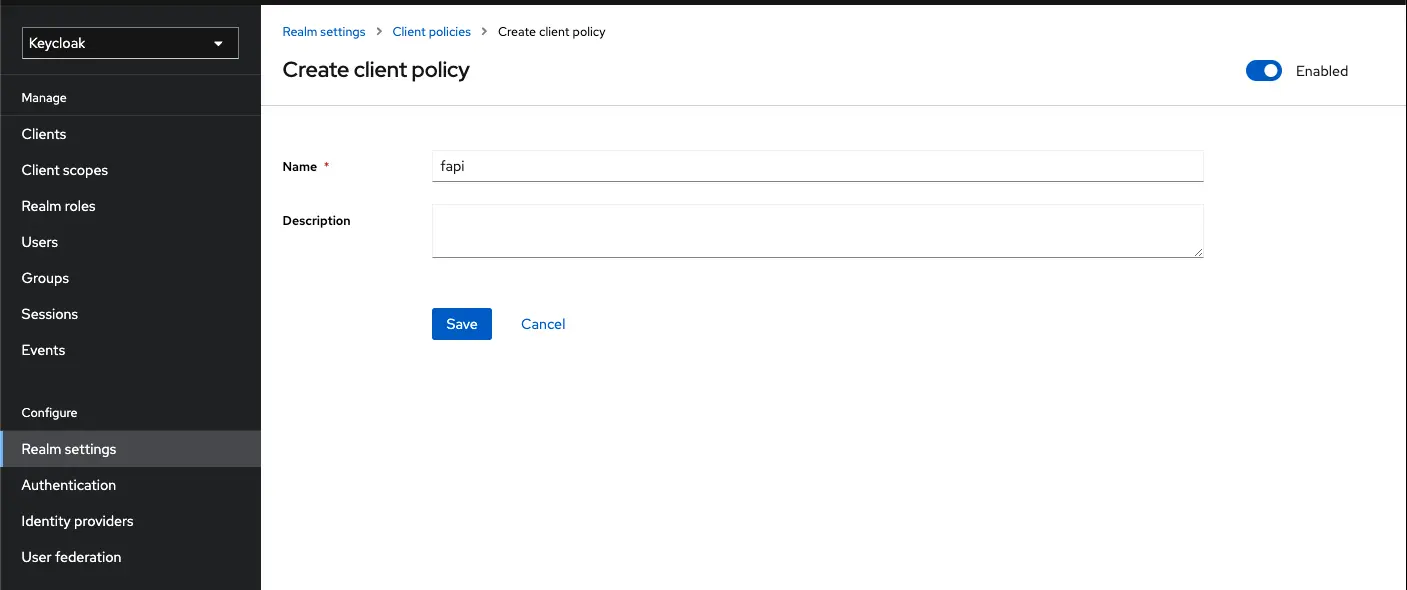
Task: Open the Events log page
Action: 43,349
